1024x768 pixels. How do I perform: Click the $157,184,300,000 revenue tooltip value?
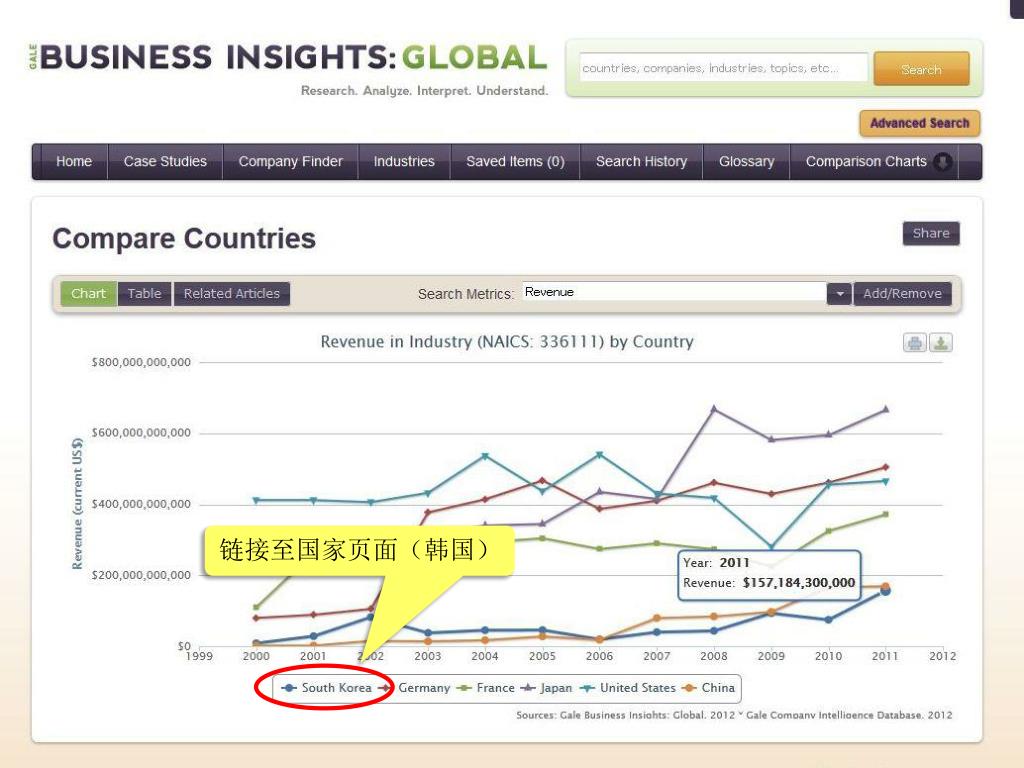pos(799,583)
